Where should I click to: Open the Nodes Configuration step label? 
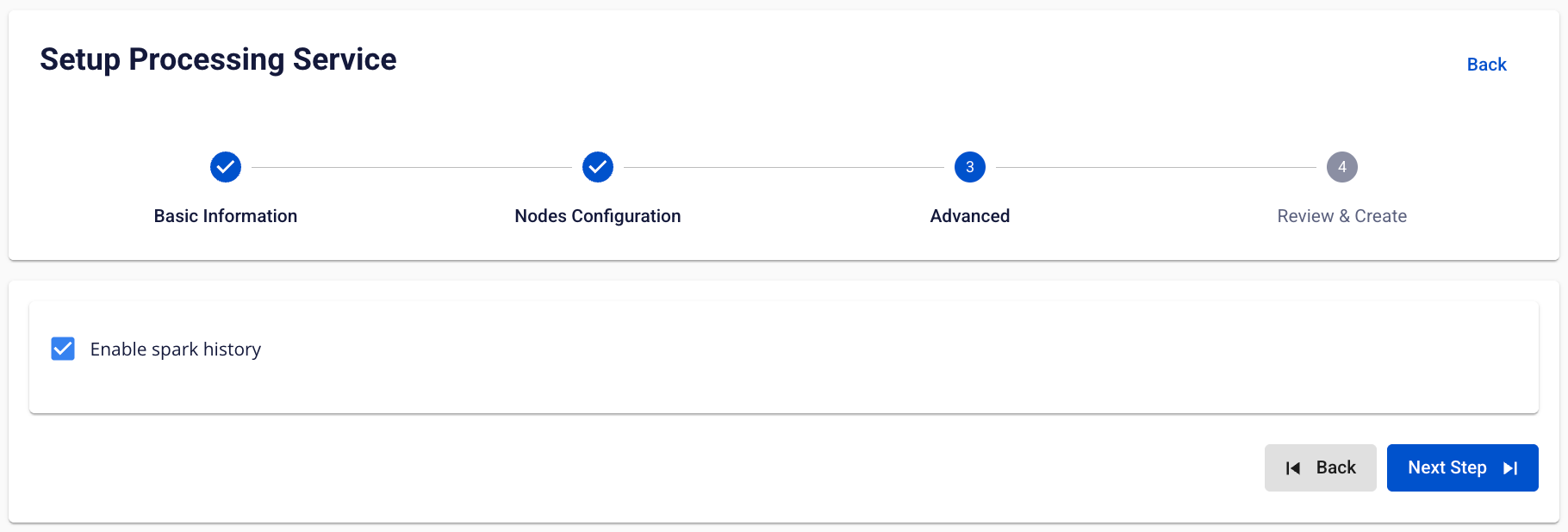598,216
